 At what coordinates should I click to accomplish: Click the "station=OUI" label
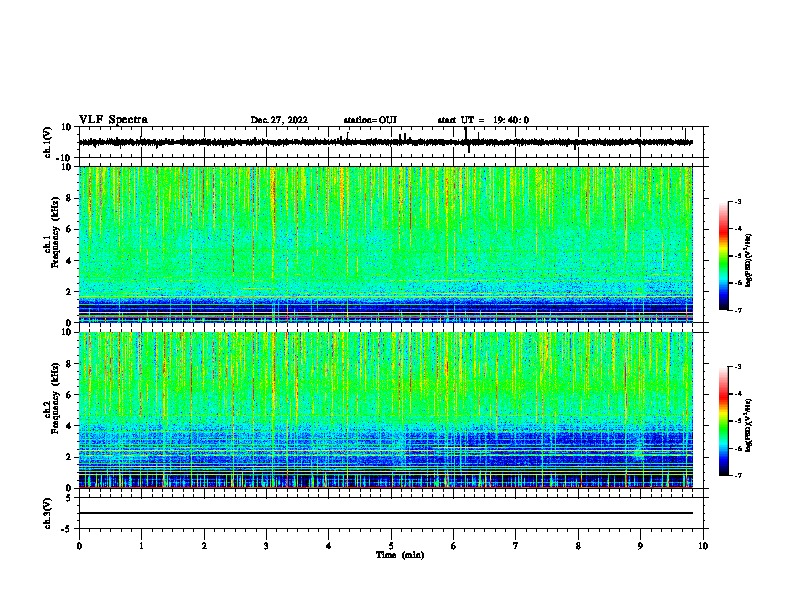pos(370,120)
